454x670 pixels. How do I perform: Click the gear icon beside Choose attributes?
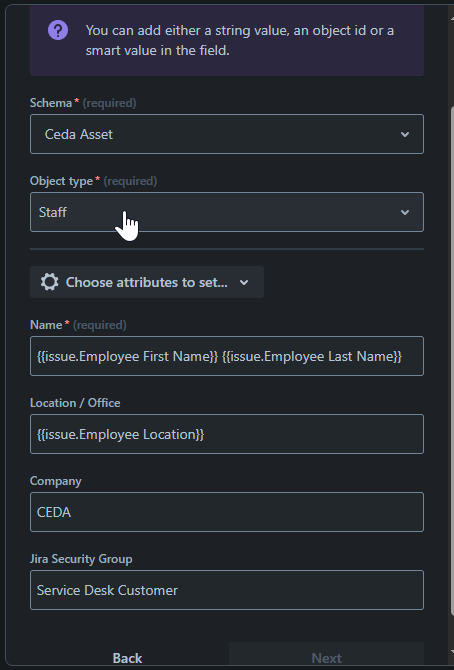coord(50,282)
